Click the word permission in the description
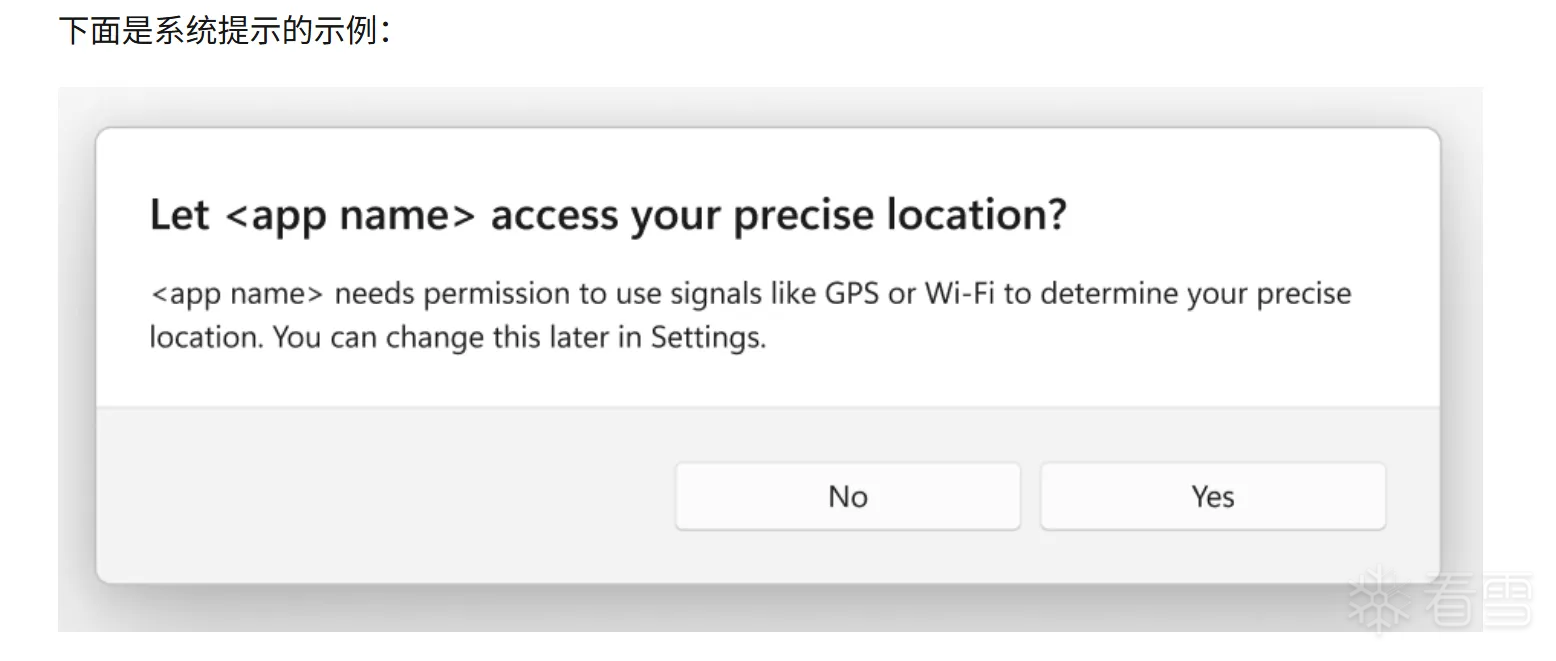The width and height of the screenshot is (1556, 661). pyautogui.click(x=512, y=294)
